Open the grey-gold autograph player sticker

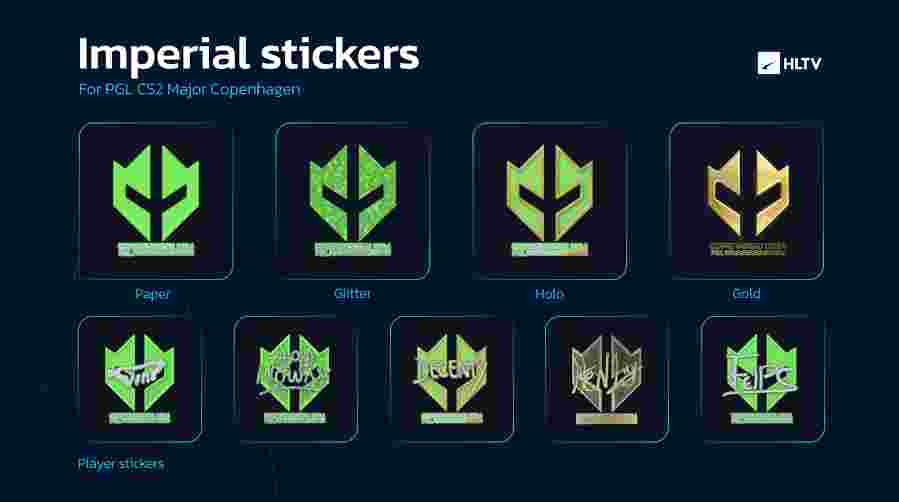pyautogui.click(x=607, y=379)
